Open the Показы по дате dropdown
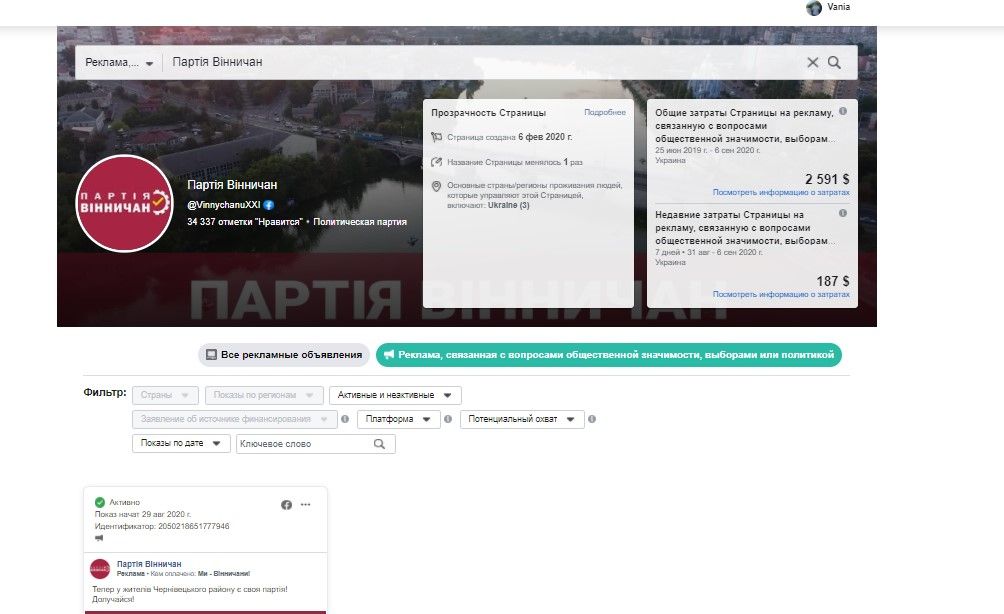The image size is (1004, 614). click(181, 444)
